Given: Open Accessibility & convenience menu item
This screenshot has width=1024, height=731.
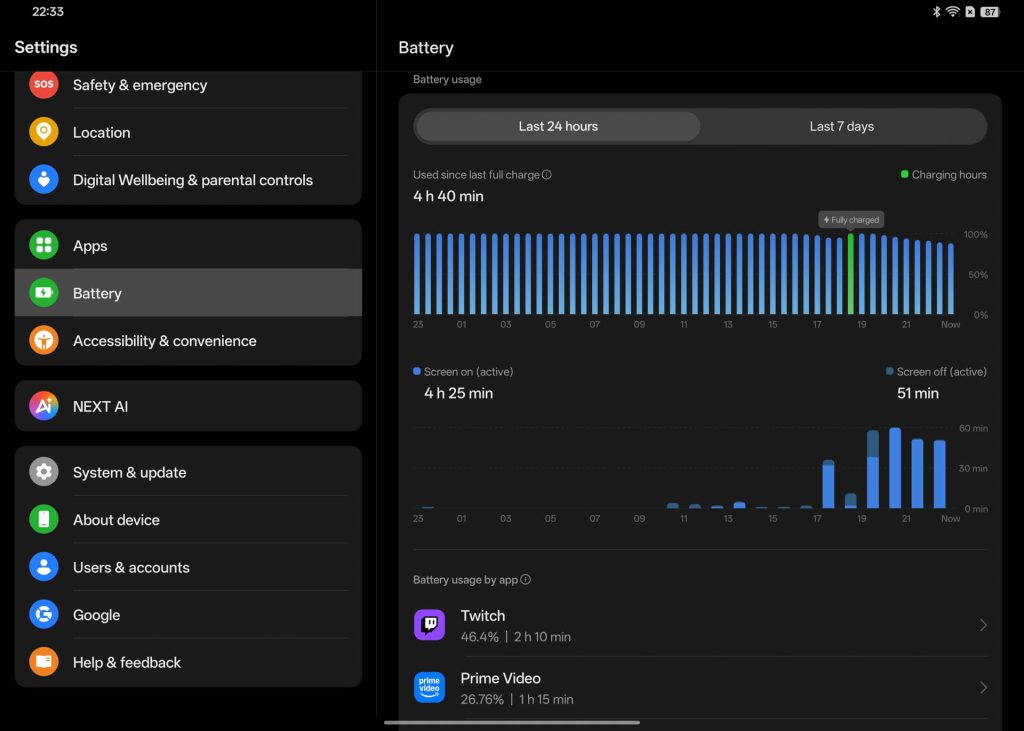Looking at the screenshot, I should 165,341.
